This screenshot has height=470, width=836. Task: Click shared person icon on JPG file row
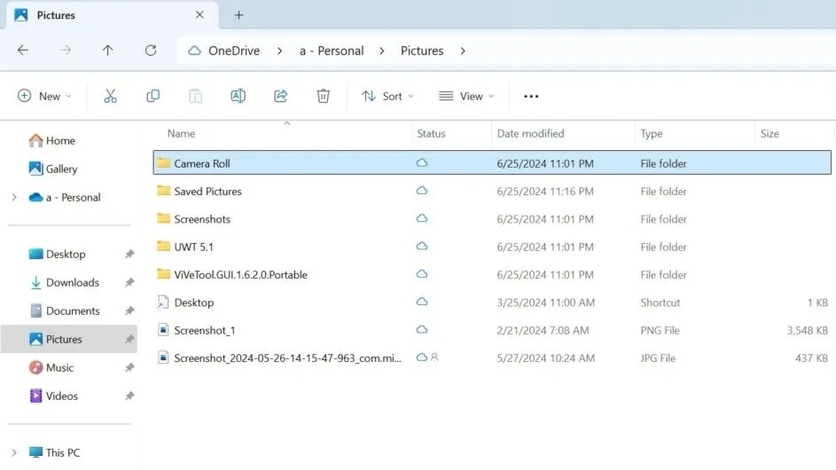point(435,358)
